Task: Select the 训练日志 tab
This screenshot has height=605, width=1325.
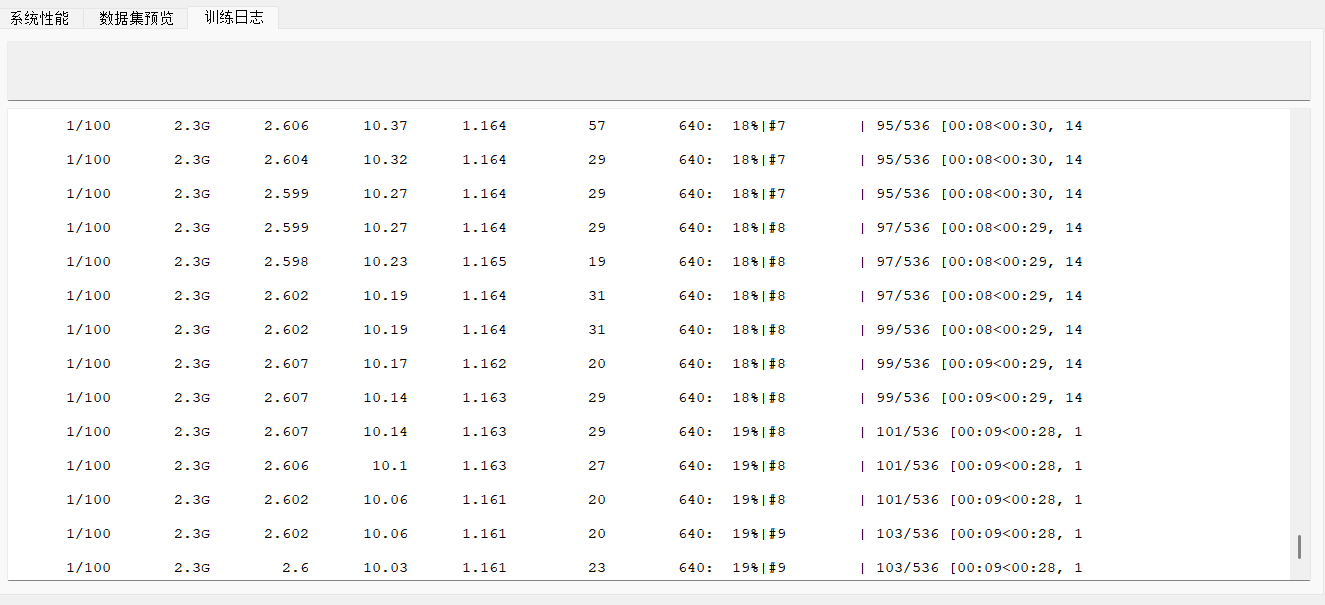Action: (x=233, y=17)
